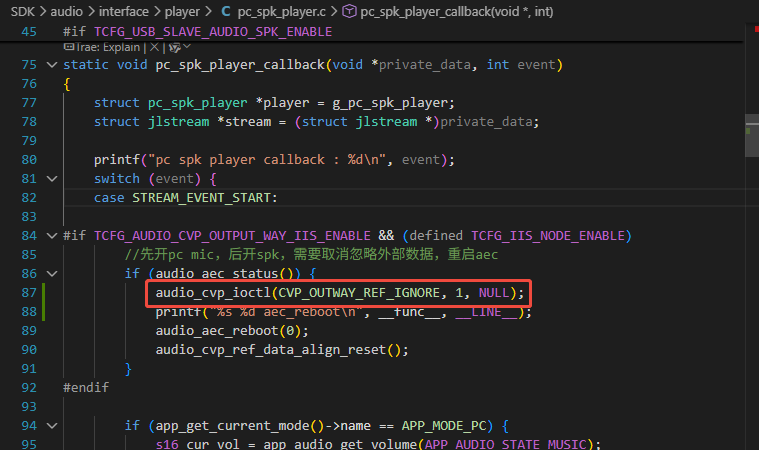
Task: Click TCFG_AUDIO_CVP_OUTPUT_WAY_IIS_ENABLE macro
Action: tap(232, 236)
